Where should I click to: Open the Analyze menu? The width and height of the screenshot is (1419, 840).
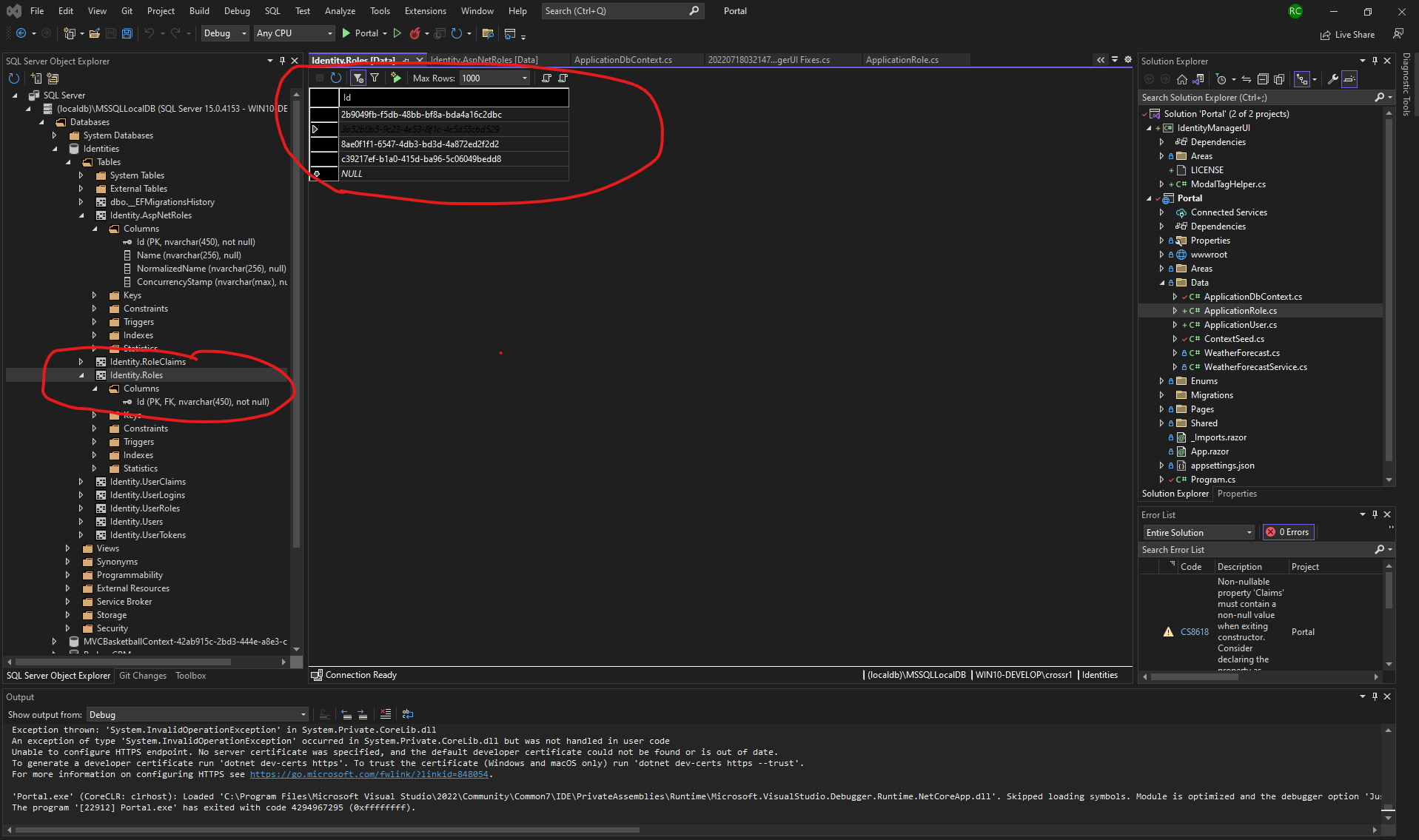340,11
